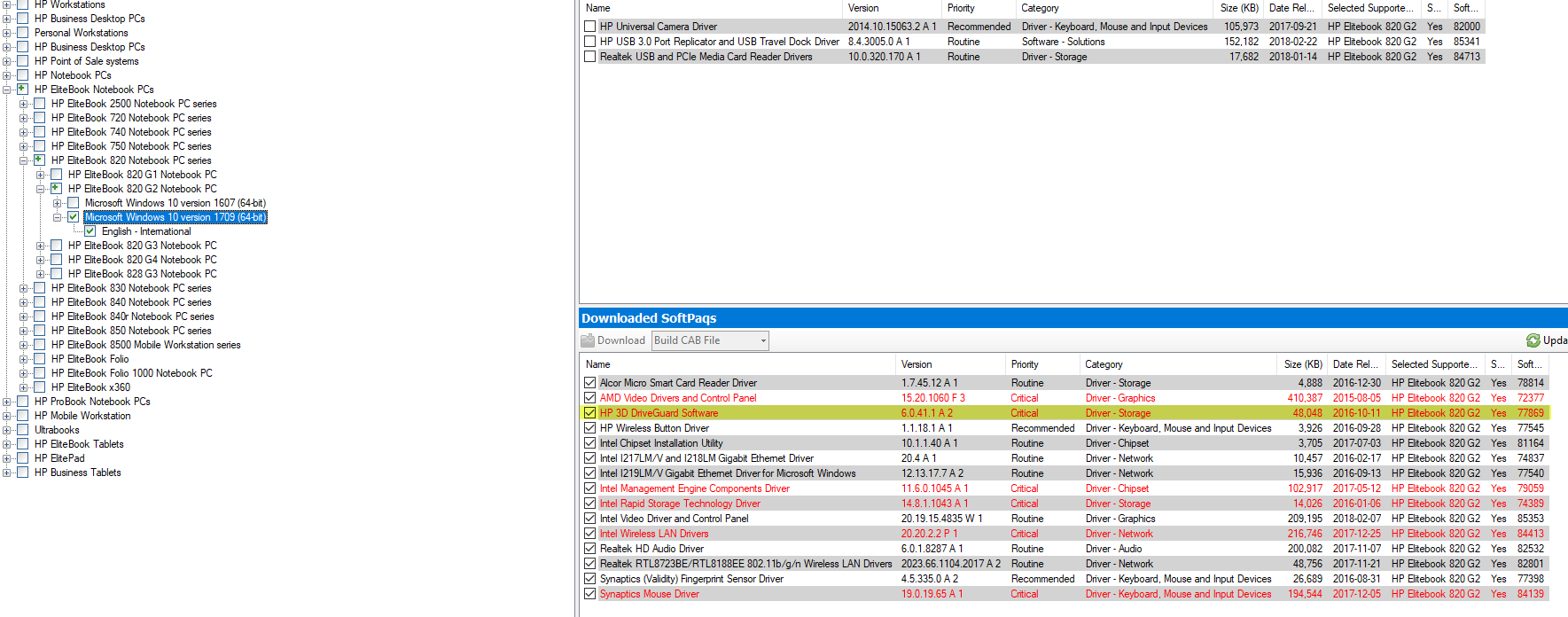Uncheck HP Wireless Button Driver checkbox

[x=589, y=428]
